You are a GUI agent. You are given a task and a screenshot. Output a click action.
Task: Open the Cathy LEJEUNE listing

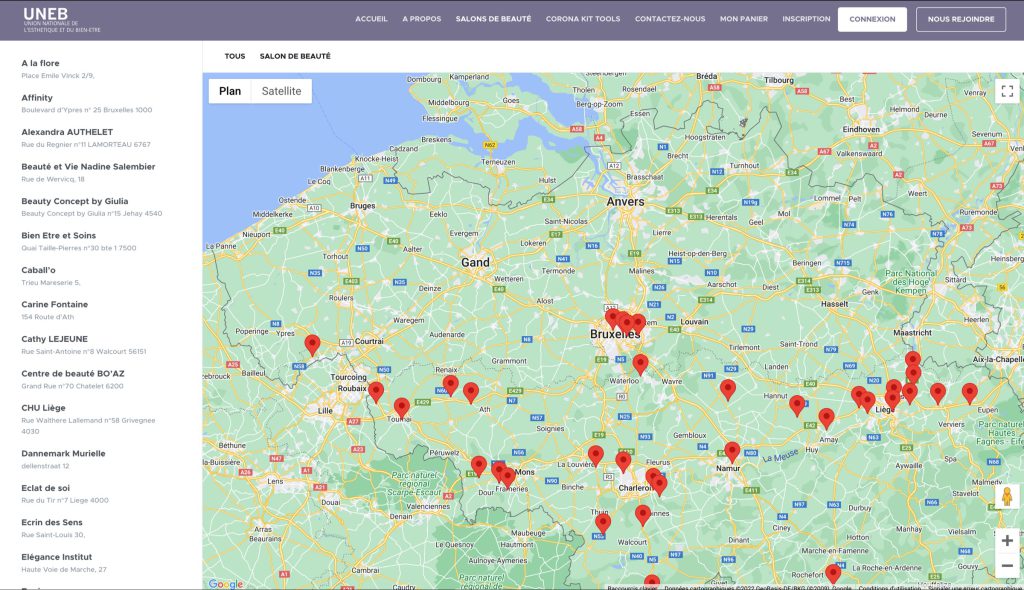click(54, 339)
